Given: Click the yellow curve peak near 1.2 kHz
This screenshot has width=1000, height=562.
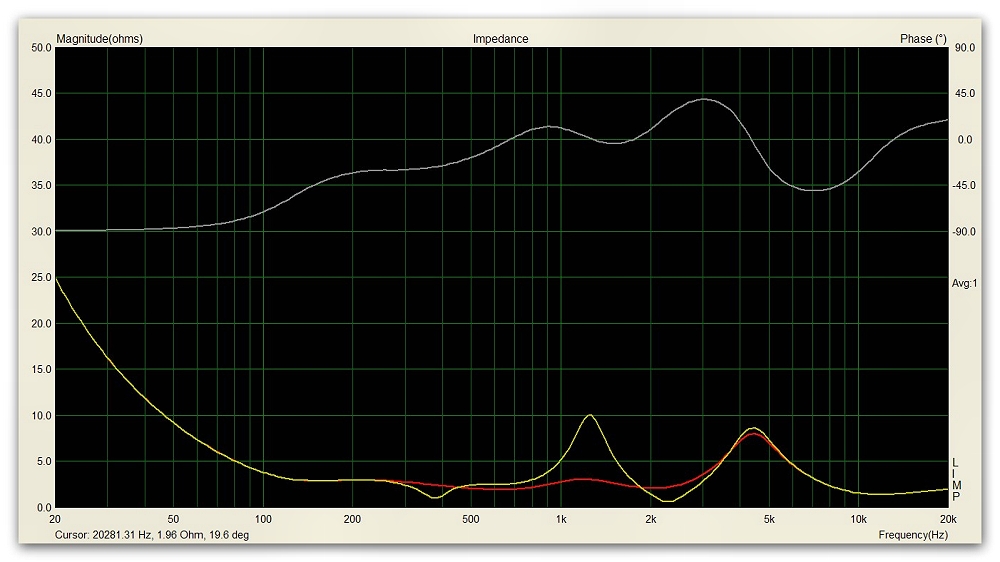Looking at the screenshot, I should click(590, 415).
